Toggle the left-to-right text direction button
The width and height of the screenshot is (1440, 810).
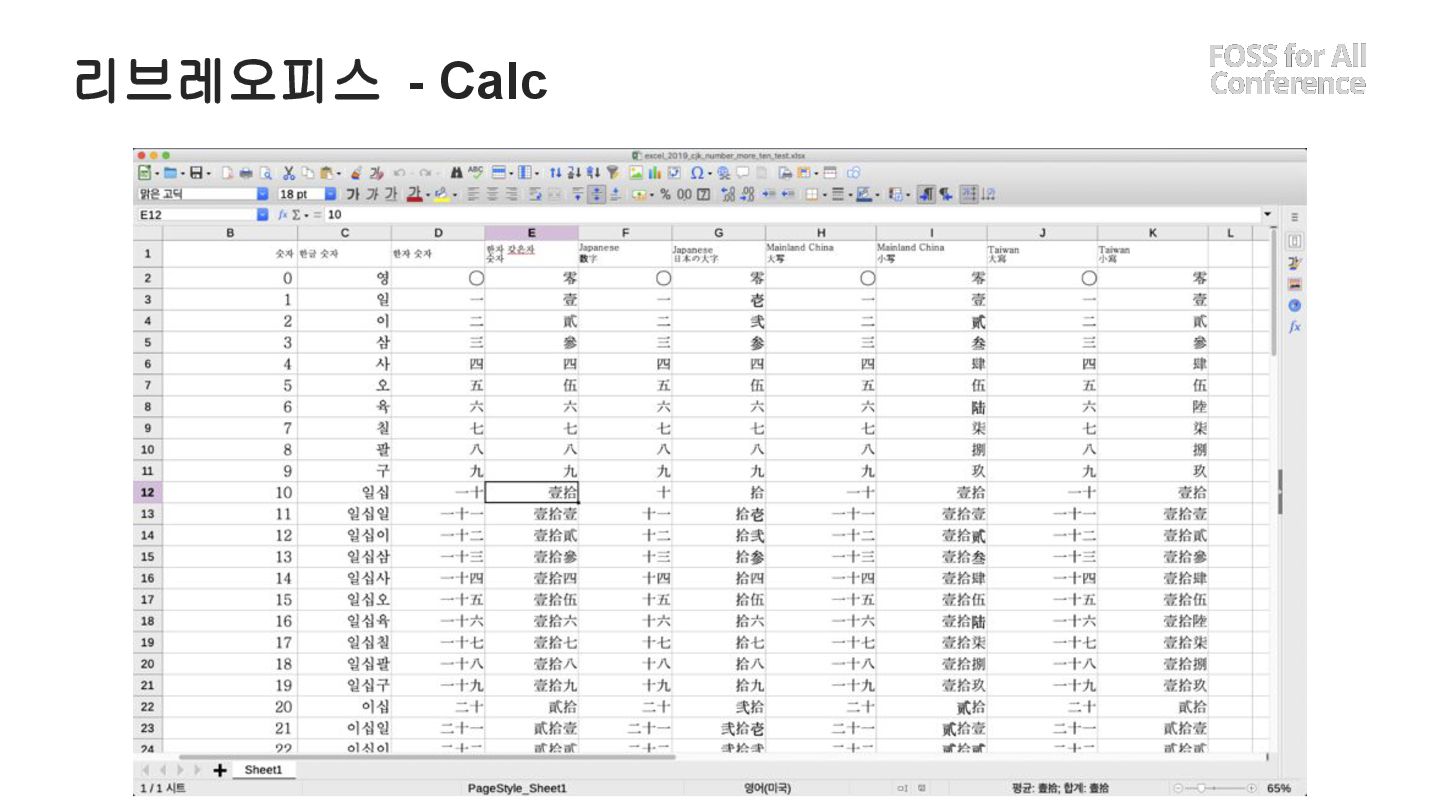click(x=927, y=194)
